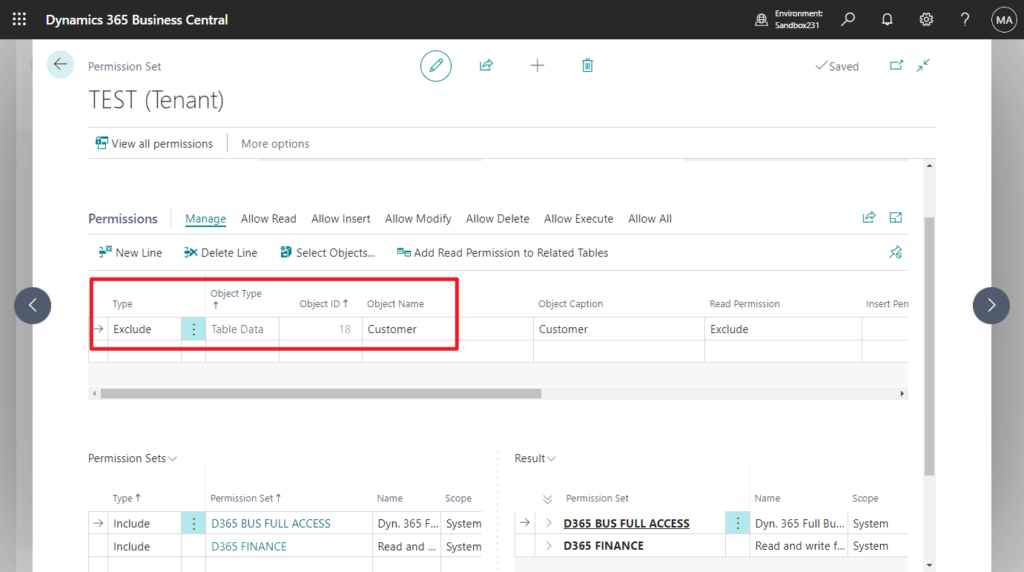
Task: Click Delete Line
Action: pos(221,253)
